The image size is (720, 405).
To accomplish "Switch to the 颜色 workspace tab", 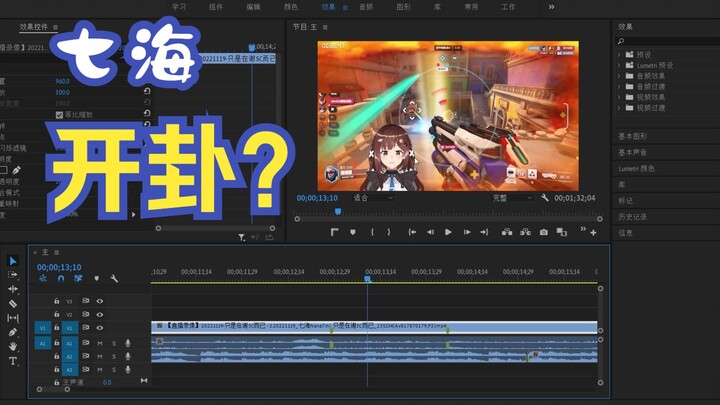I will coord(291,7).
